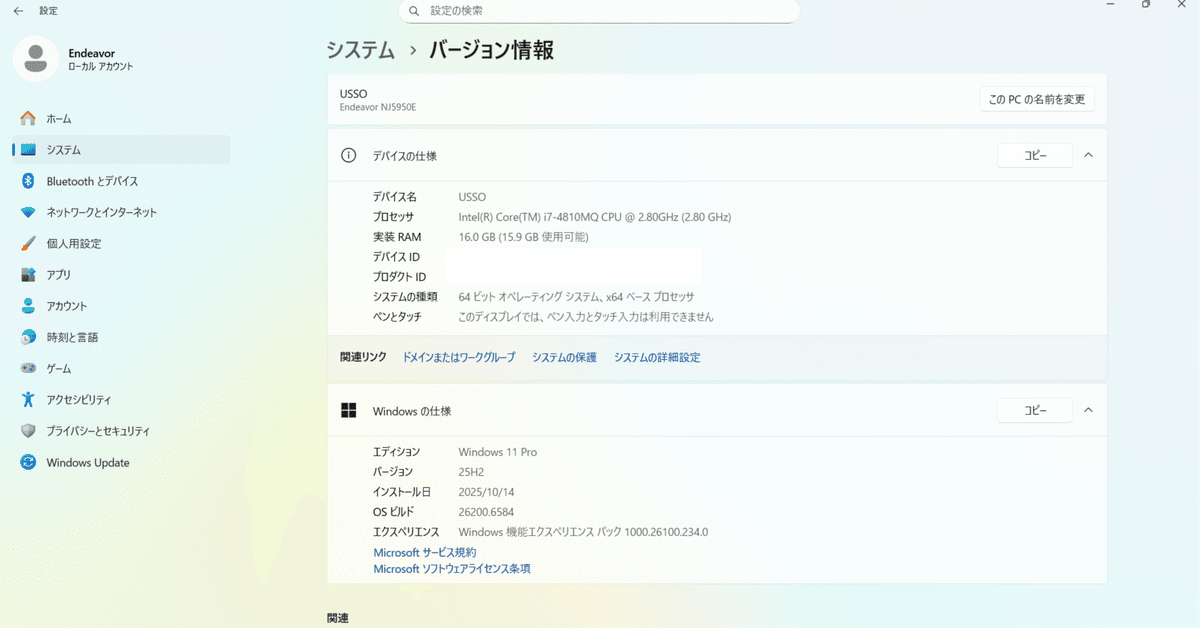
Task: Navigate to システム via the breadcrumb
Action: tap(360, 49)
